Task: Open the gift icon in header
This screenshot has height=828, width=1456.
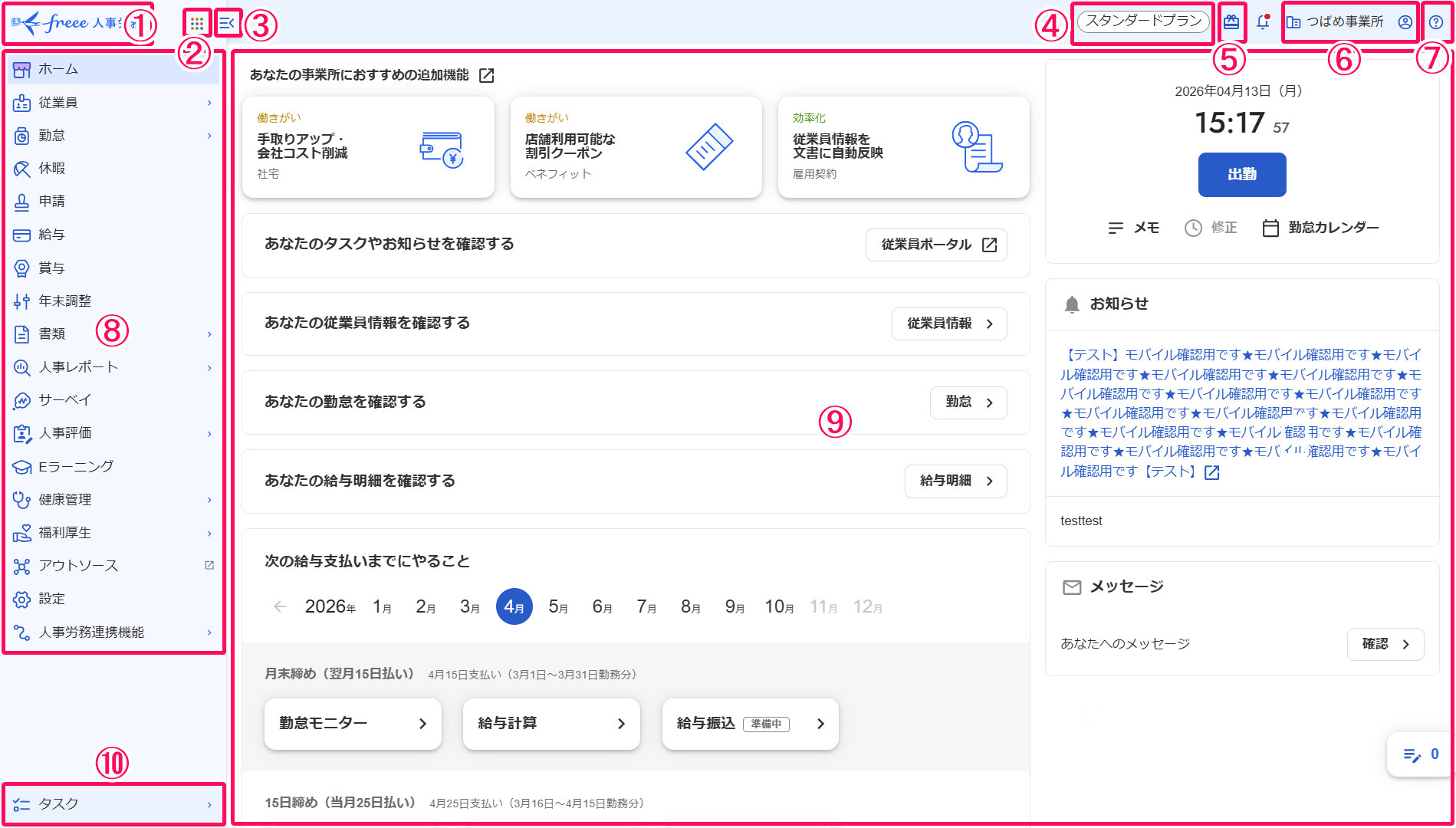Action: 1231,22
